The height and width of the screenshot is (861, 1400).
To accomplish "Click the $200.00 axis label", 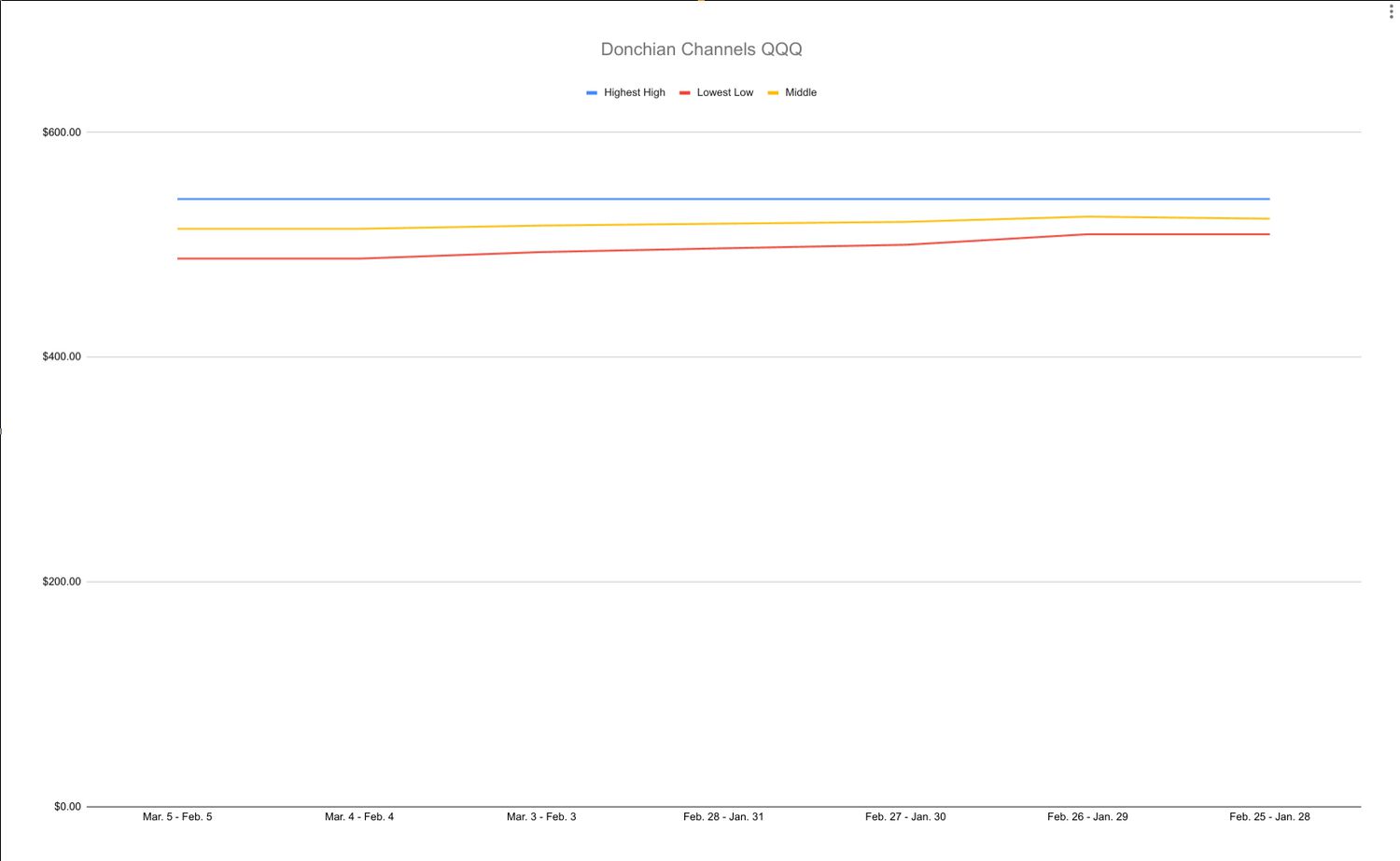I will [x=62, y=582].
